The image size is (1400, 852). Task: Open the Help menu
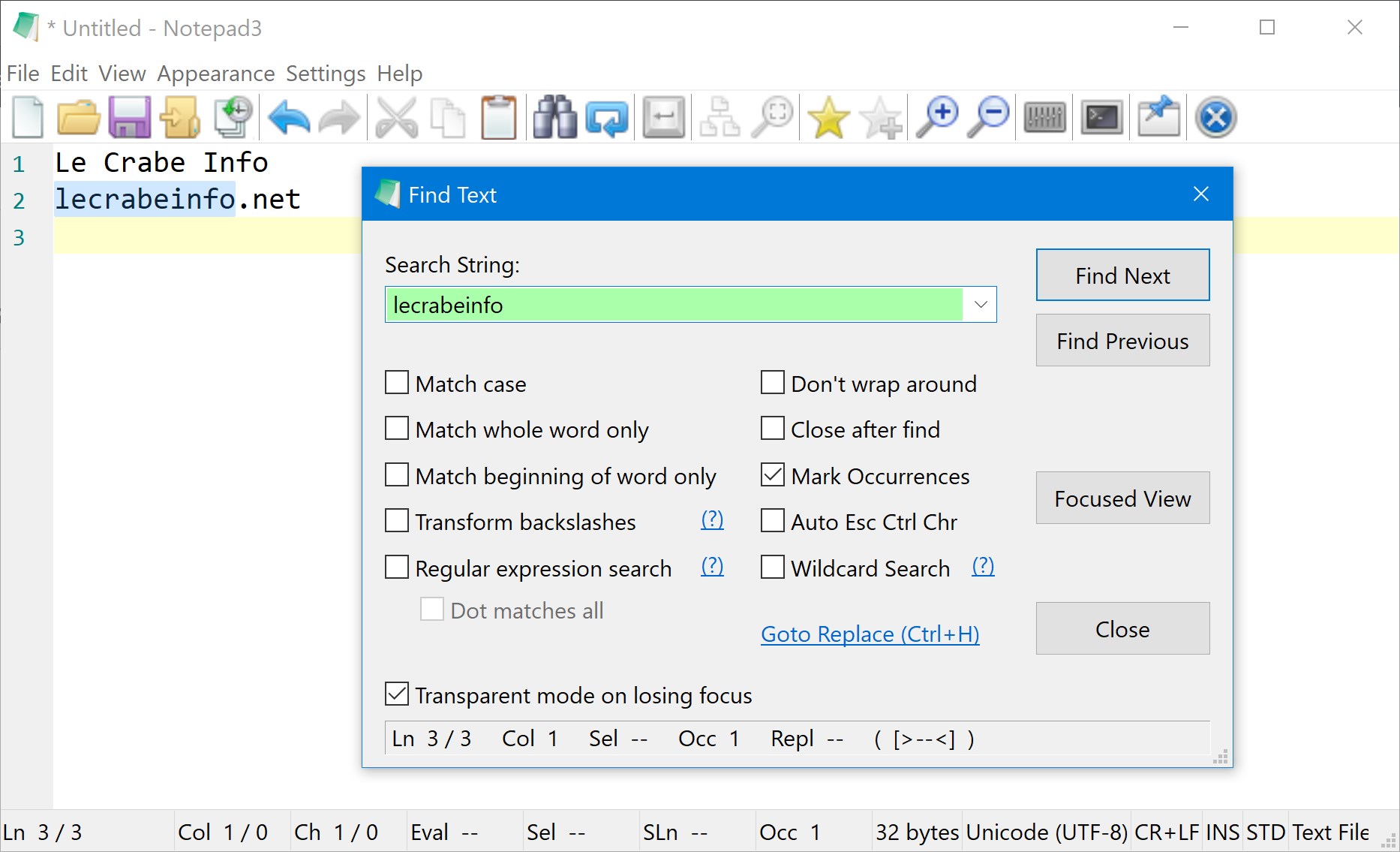pos(400,74)
